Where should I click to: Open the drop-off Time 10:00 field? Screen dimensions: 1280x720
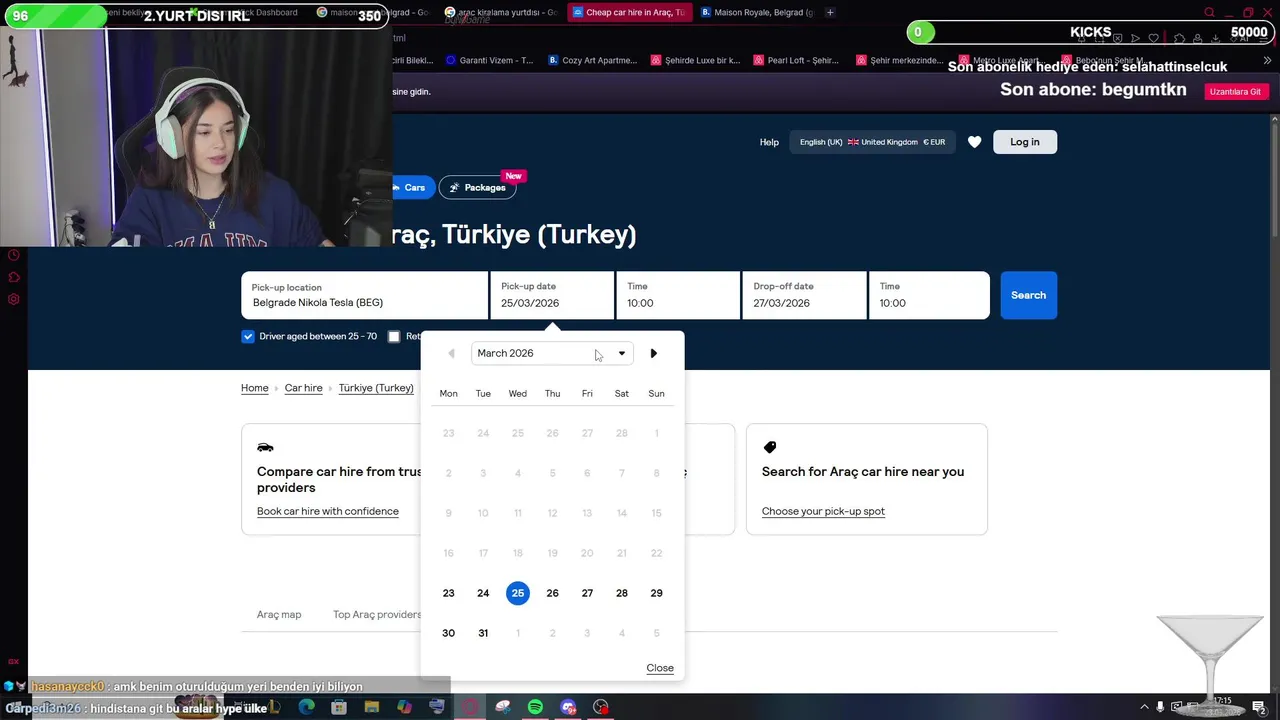[x=929, y=295]
